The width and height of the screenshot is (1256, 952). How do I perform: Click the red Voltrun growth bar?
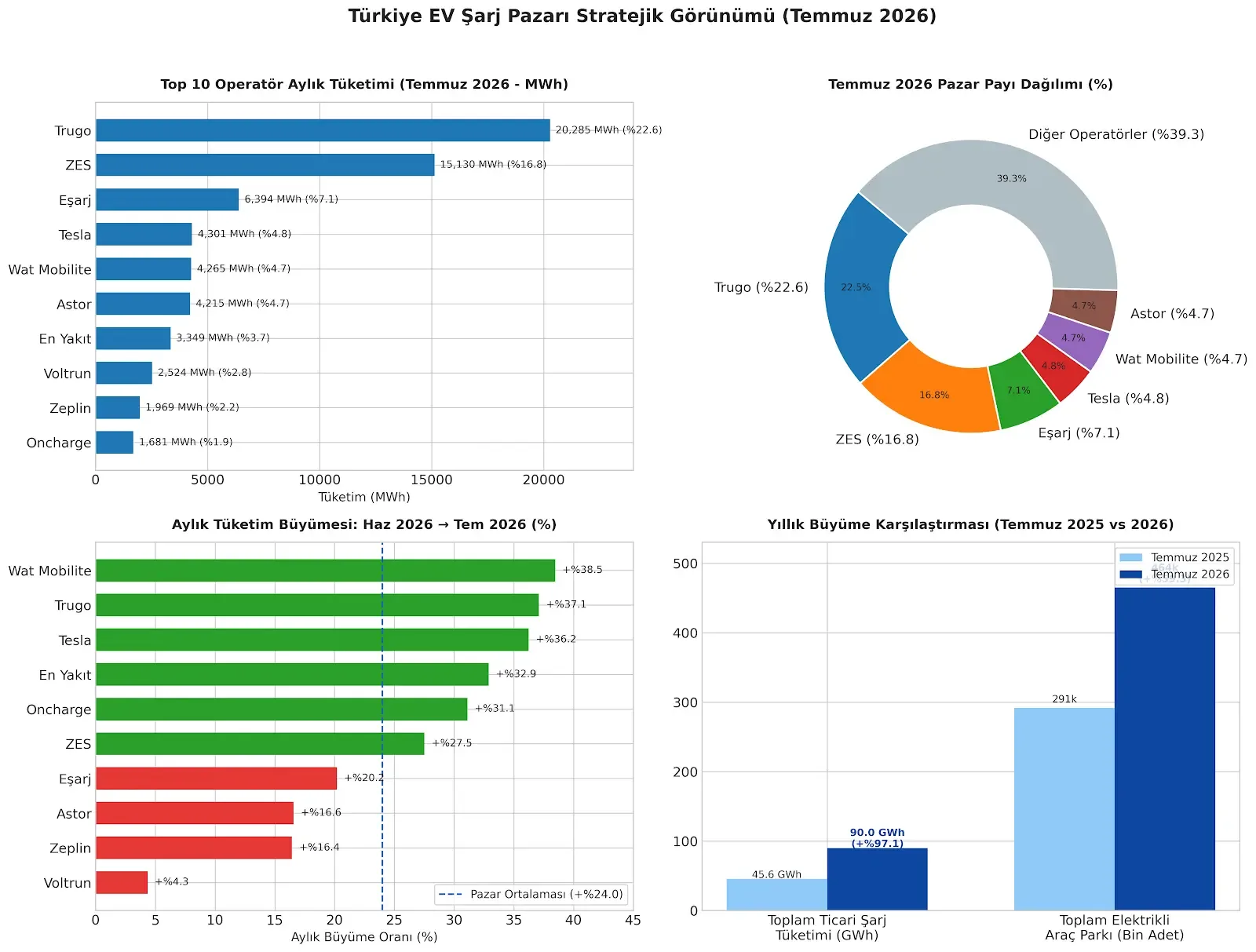[x=122, y=882]
